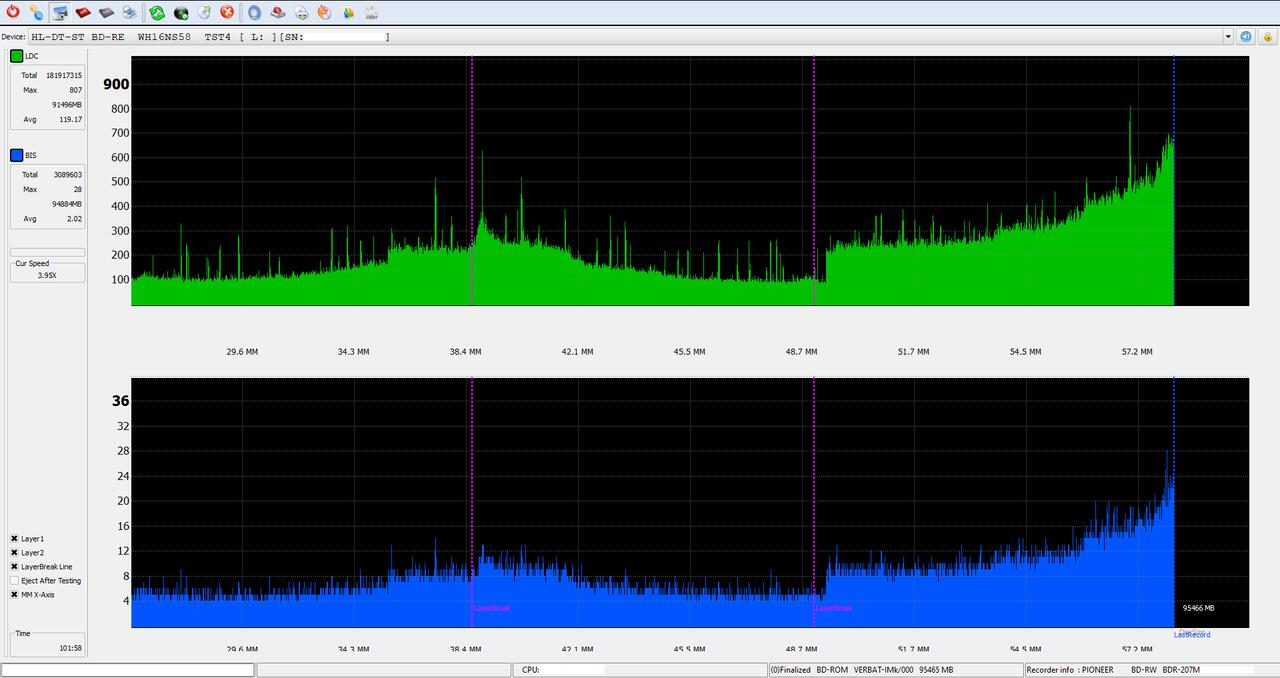
Task: Click the disc with plus sign icon
Action: [x=301, y=13]
